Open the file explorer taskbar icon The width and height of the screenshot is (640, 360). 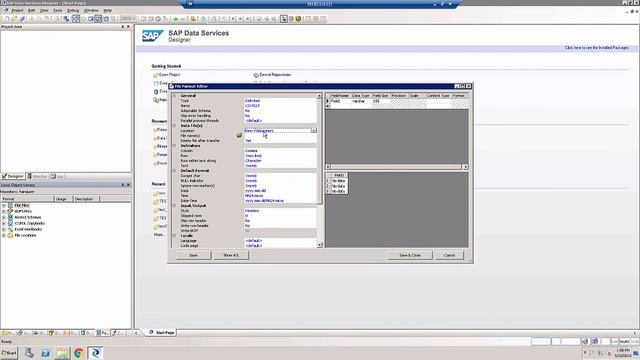point(62,353)
